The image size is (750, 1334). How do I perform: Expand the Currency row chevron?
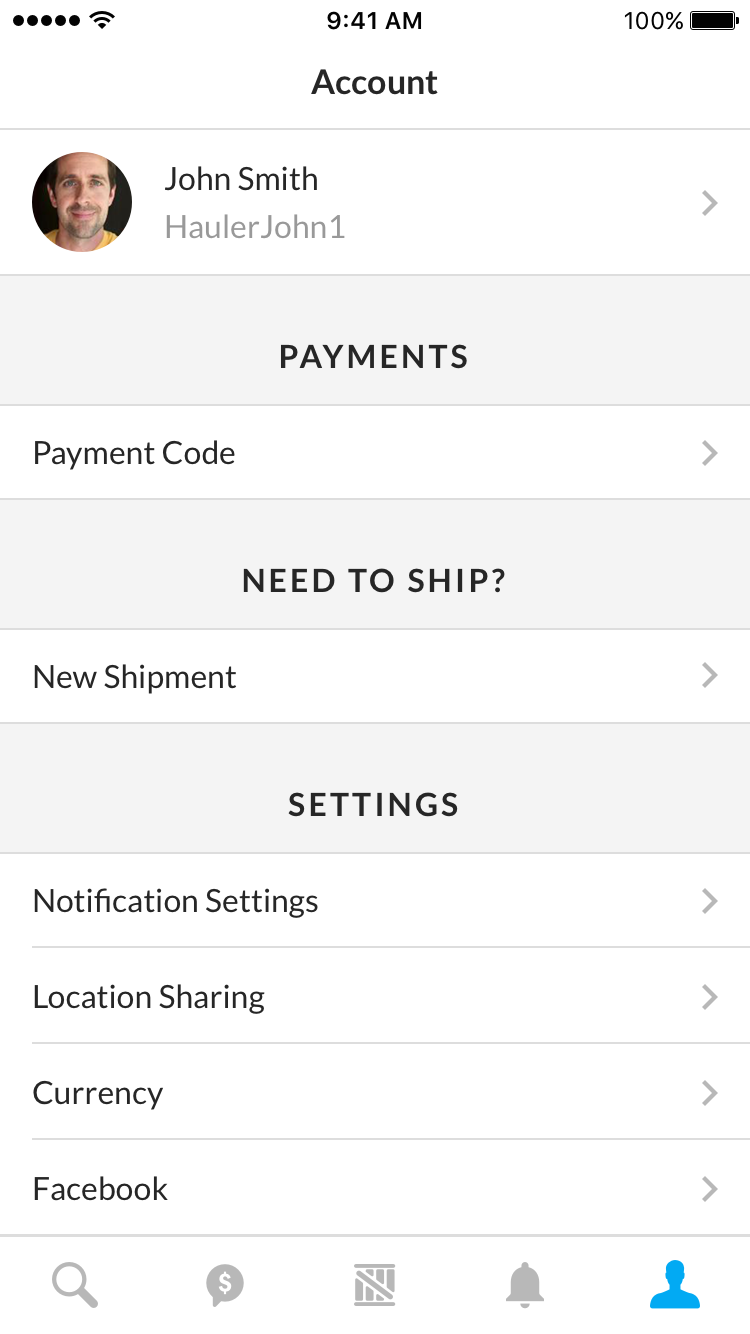pos(710,1093)
